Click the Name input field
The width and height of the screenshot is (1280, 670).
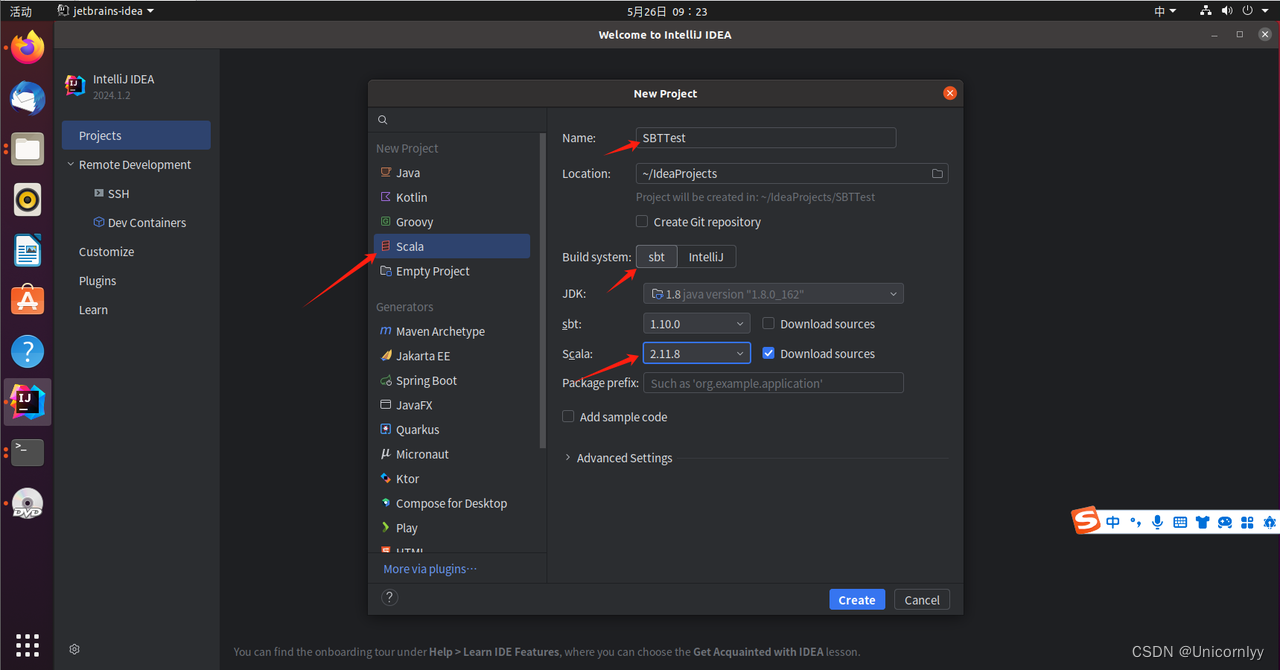point(766,138)
